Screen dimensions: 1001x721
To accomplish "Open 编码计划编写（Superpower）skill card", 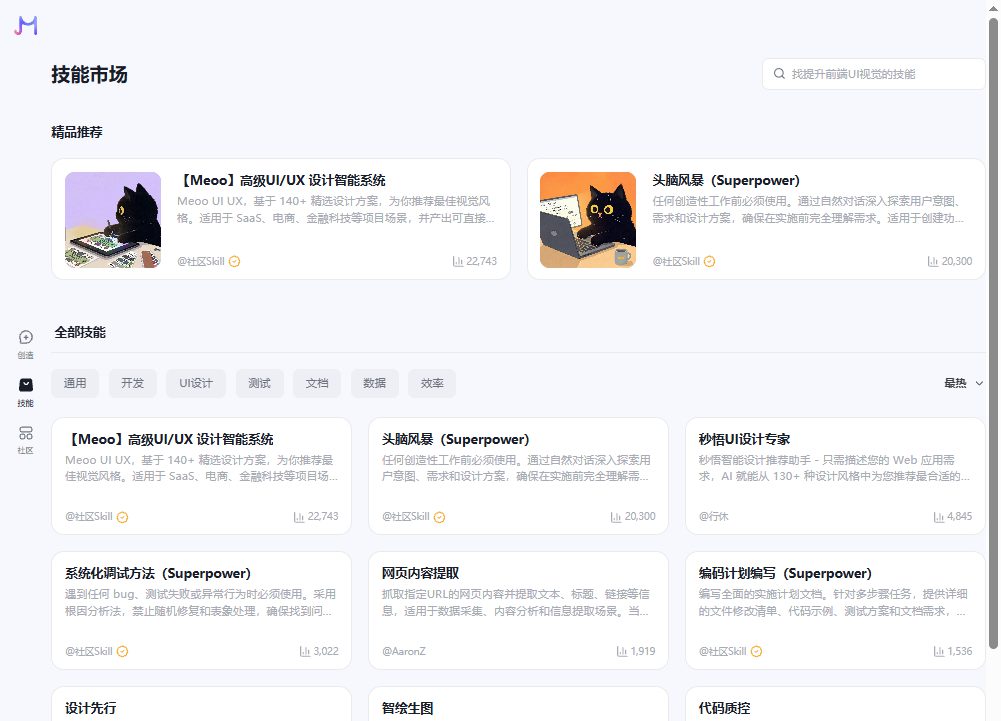I will (x=835, y=611).
